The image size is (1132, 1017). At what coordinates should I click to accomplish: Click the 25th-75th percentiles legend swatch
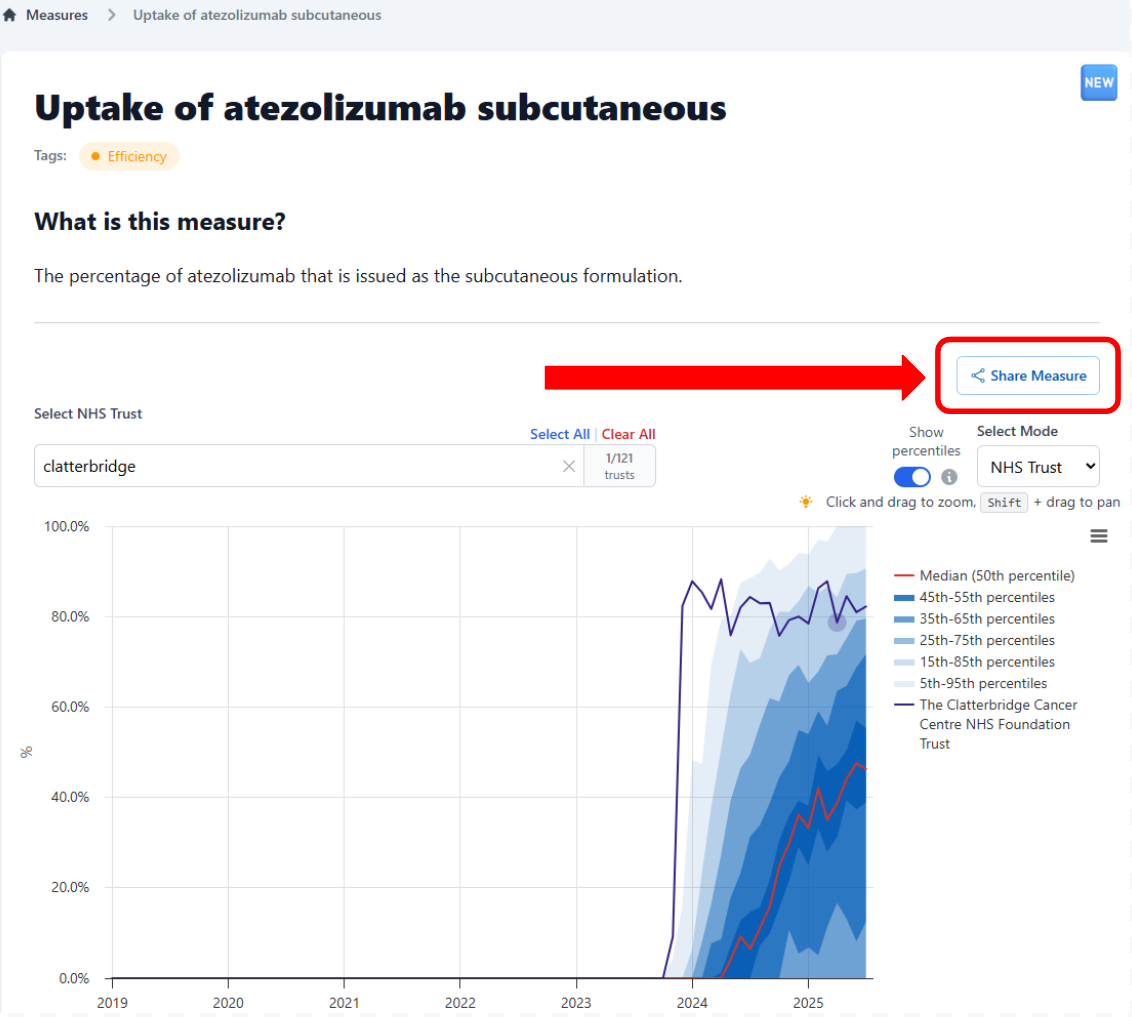(x=904, y=640)
